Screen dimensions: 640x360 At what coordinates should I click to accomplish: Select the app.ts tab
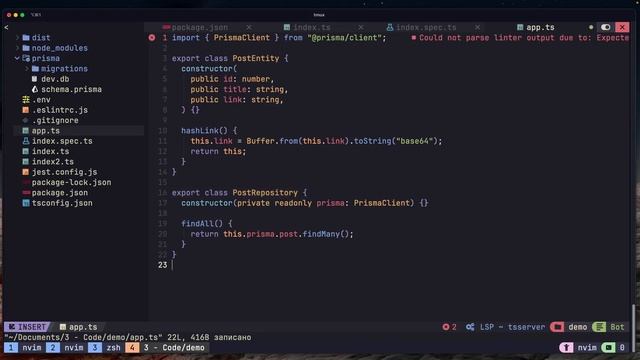pos(540,27)
